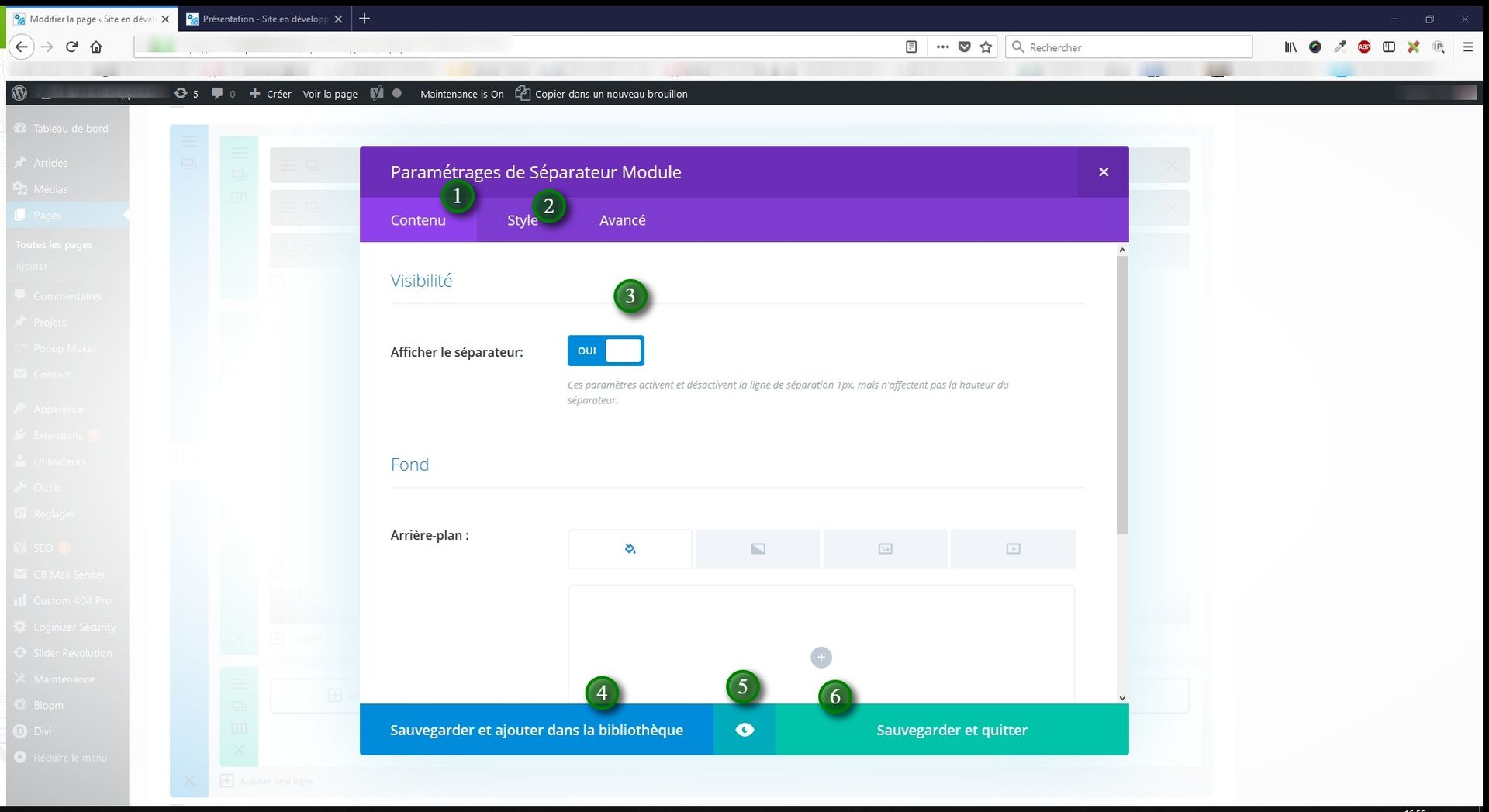Select the background color fill tab
This screenshot has height=812, width=1489.
pos(630,549)
